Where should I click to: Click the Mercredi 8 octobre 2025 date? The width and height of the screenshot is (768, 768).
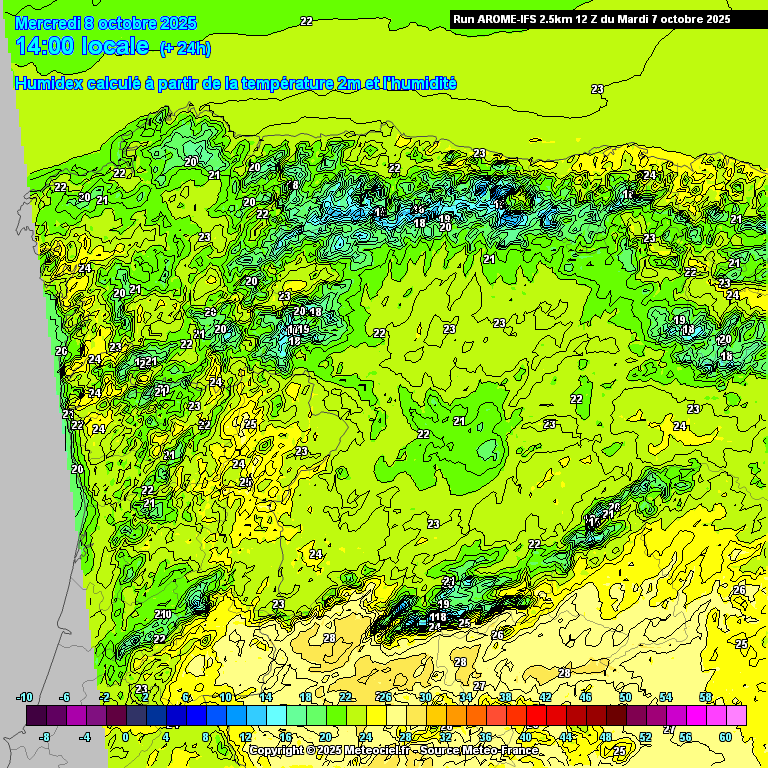106,22
